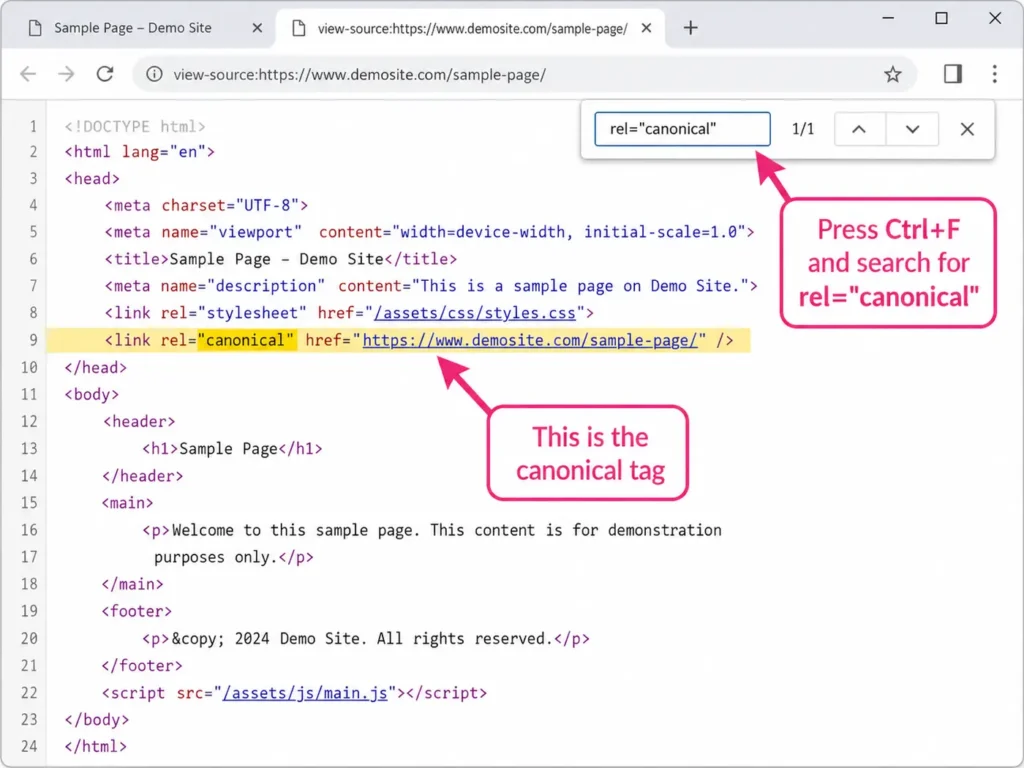Focus the find-in-page search field

click(x=682, y=129)
